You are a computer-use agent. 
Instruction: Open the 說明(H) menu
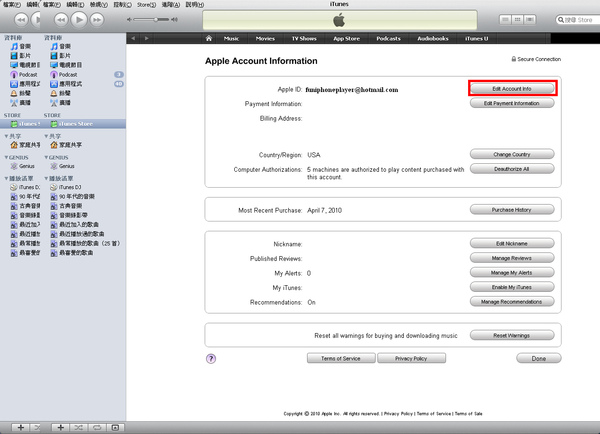coord(195,5)
